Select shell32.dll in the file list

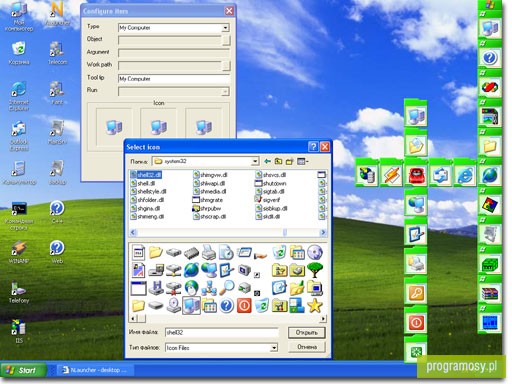point(146,175)
